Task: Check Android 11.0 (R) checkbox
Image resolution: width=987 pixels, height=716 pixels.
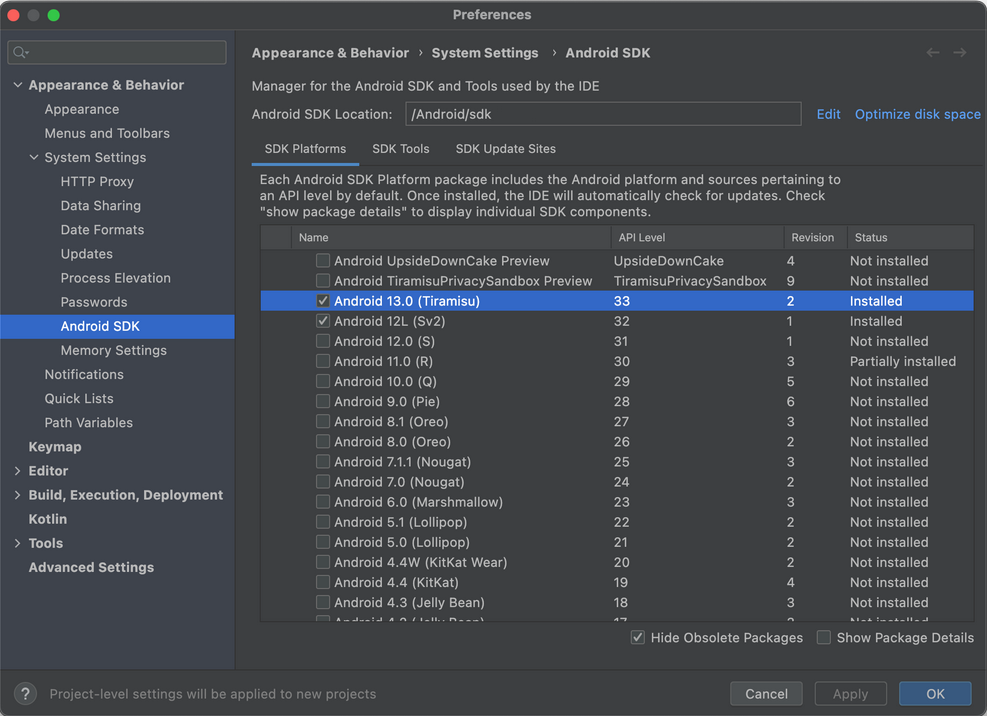Action: pos(323,361)
